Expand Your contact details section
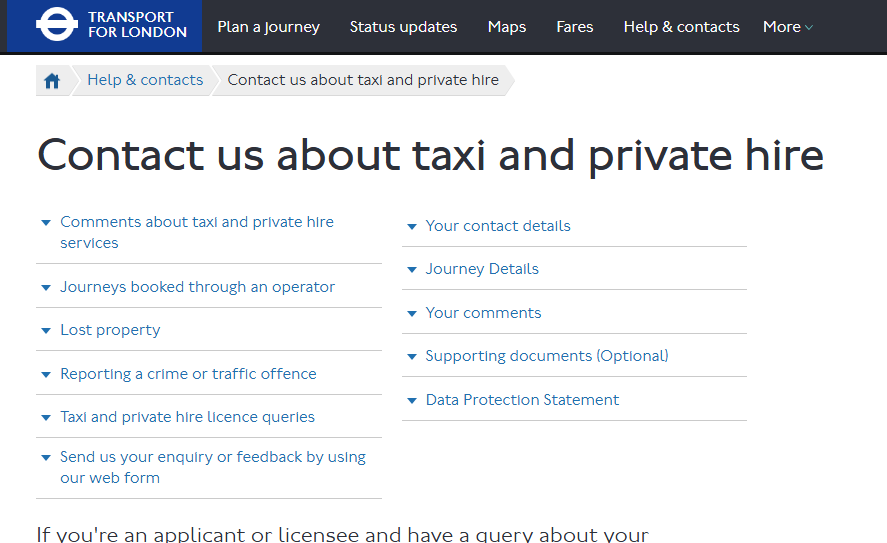The height and width of the screenshot is (543, 887). (574, 226)
